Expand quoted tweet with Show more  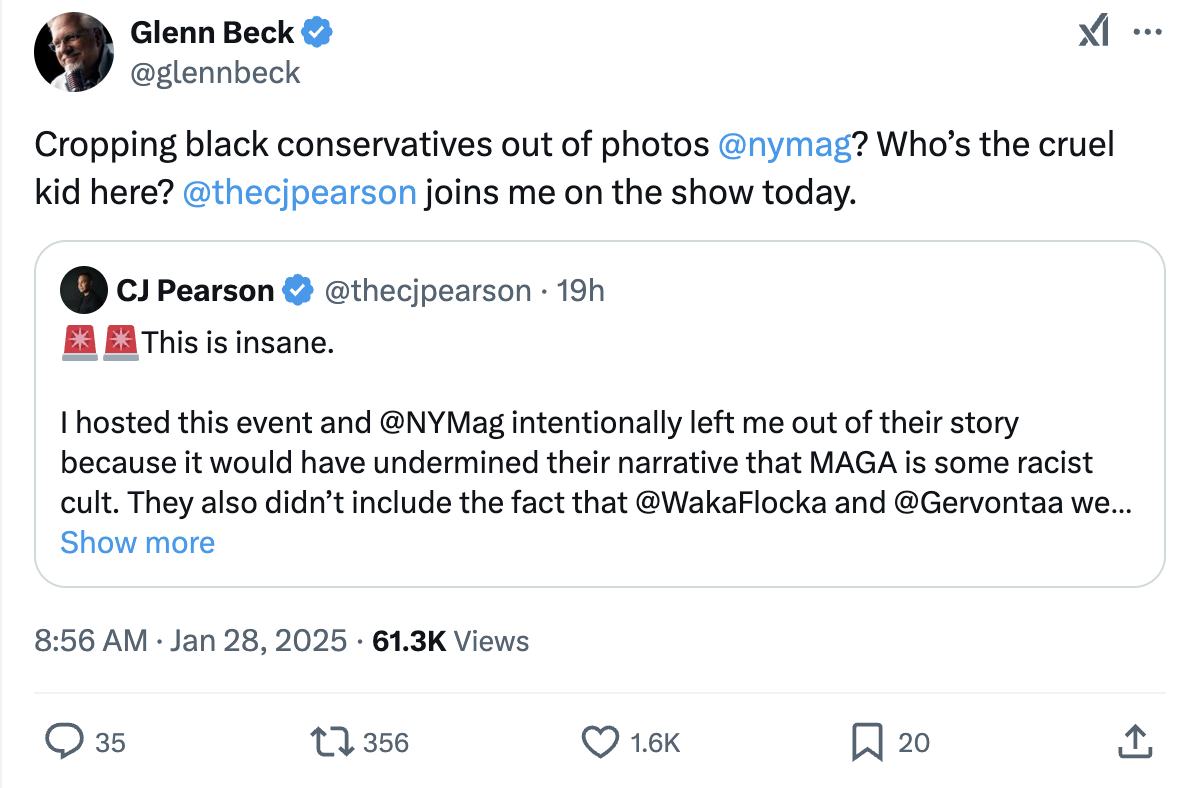pos(138,543)
